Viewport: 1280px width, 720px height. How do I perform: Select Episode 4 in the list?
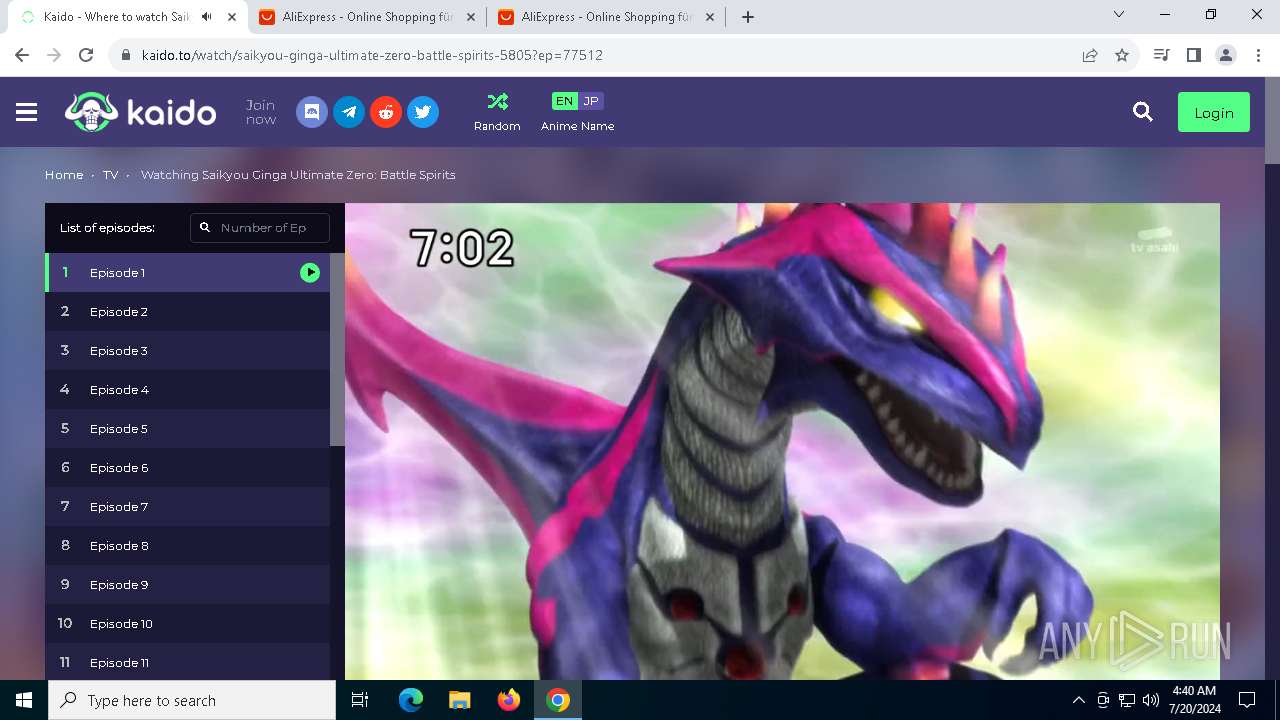(x=187, y=389)
